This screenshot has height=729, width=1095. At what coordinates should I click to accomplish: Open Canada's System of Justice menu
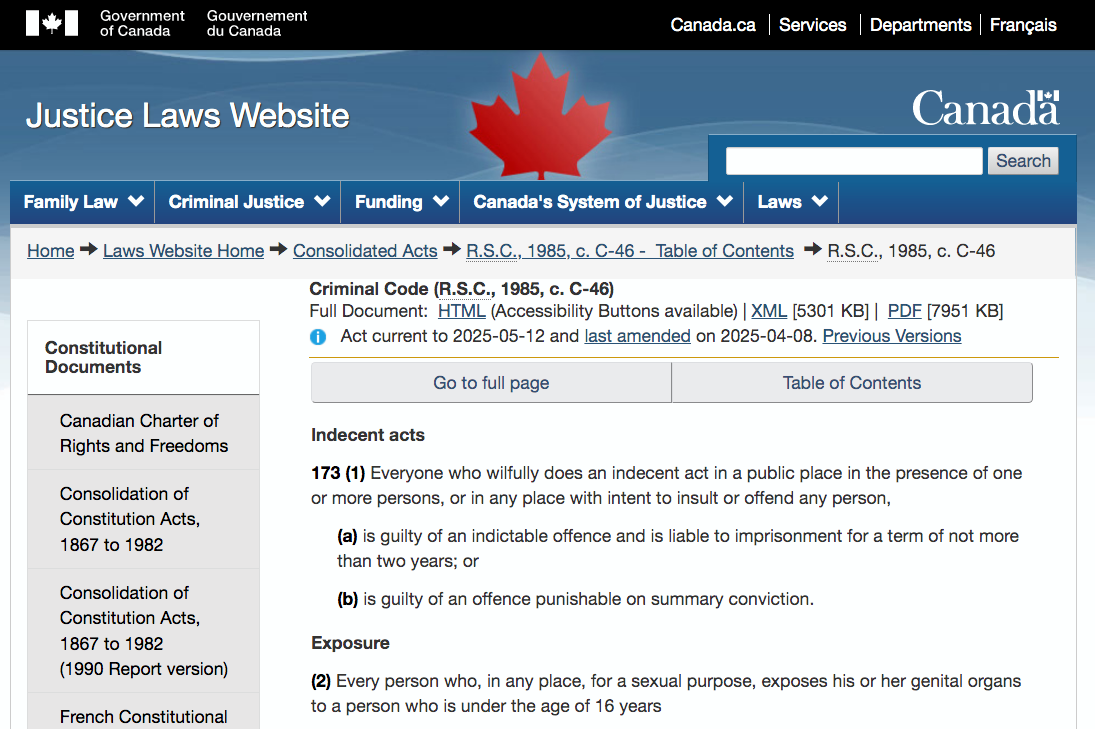tap(601, 202)
